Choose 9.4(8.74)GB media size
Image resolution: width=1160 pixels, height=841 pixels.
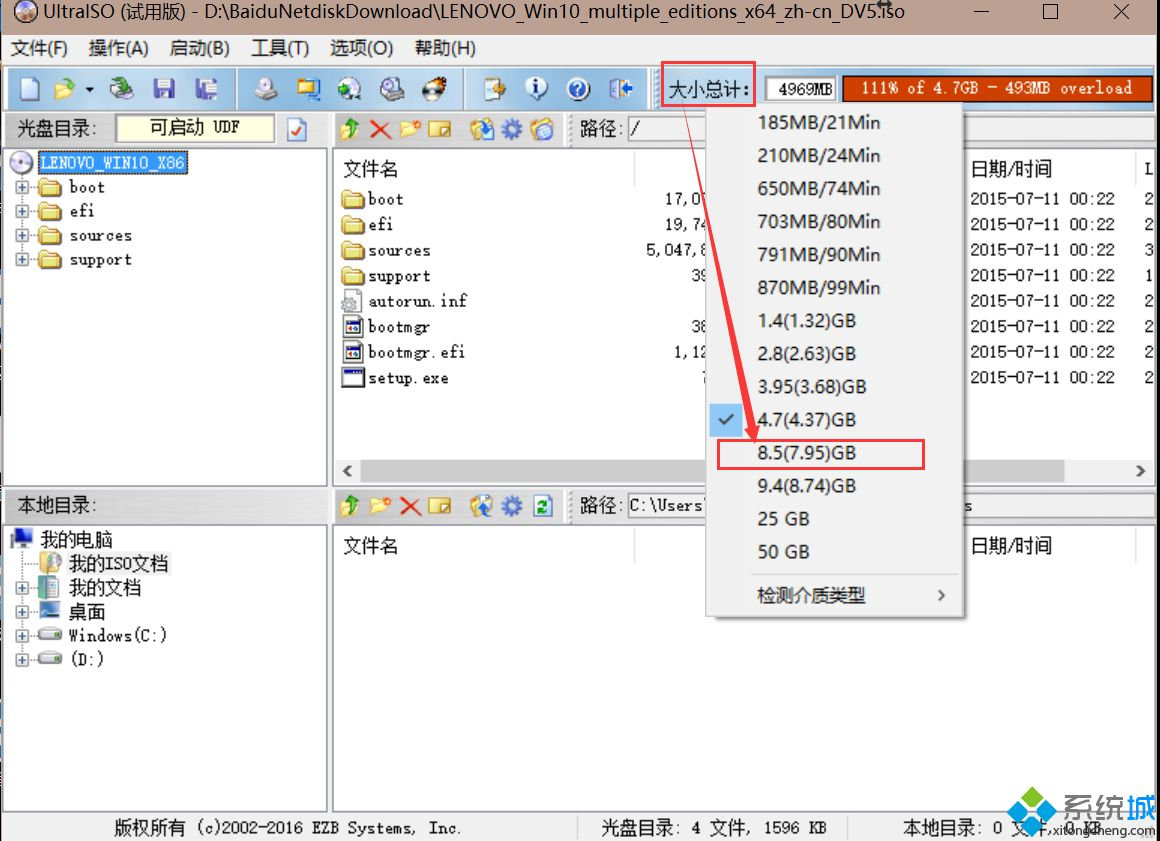pyautogui.click(x=834, y=486)
